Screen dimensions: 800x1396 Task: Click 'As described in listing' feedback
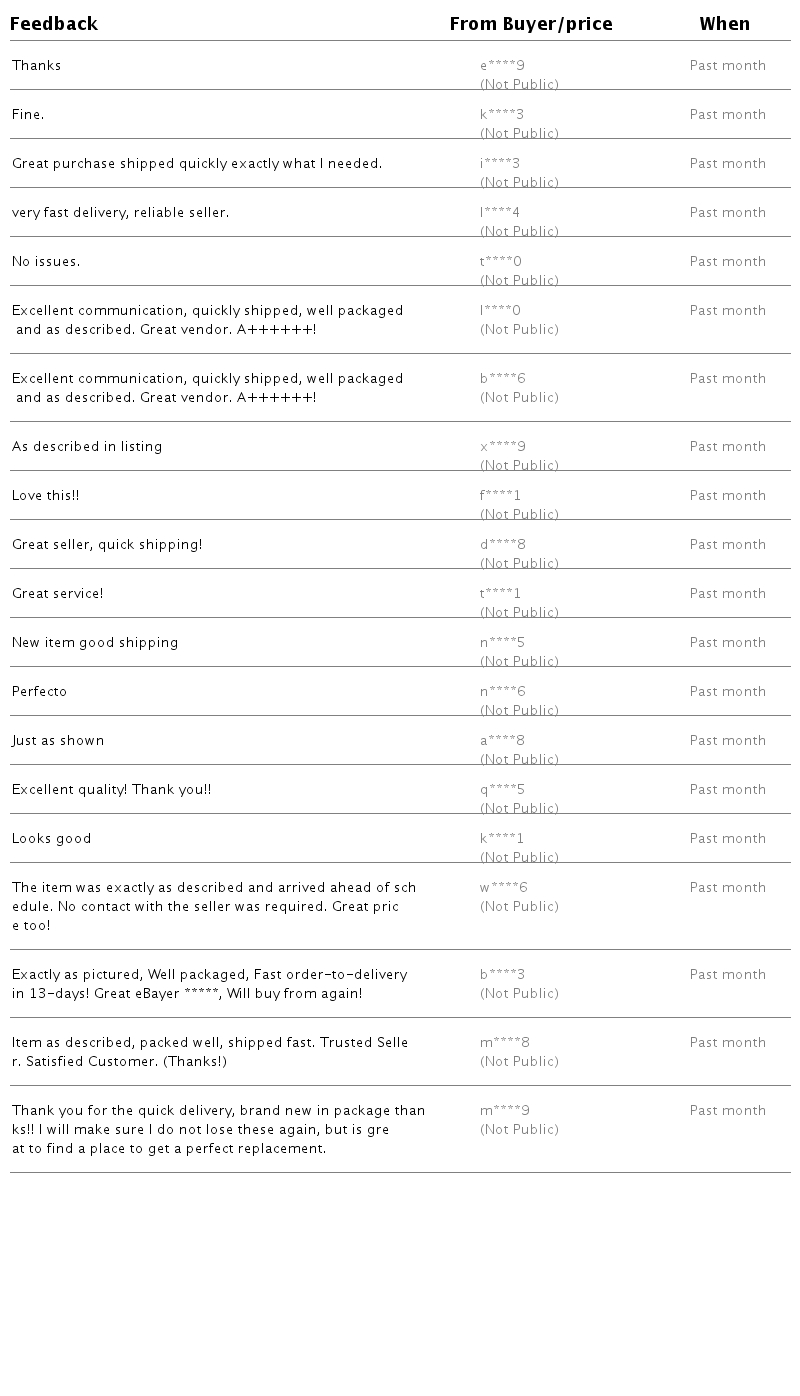[x=87, y=447]
